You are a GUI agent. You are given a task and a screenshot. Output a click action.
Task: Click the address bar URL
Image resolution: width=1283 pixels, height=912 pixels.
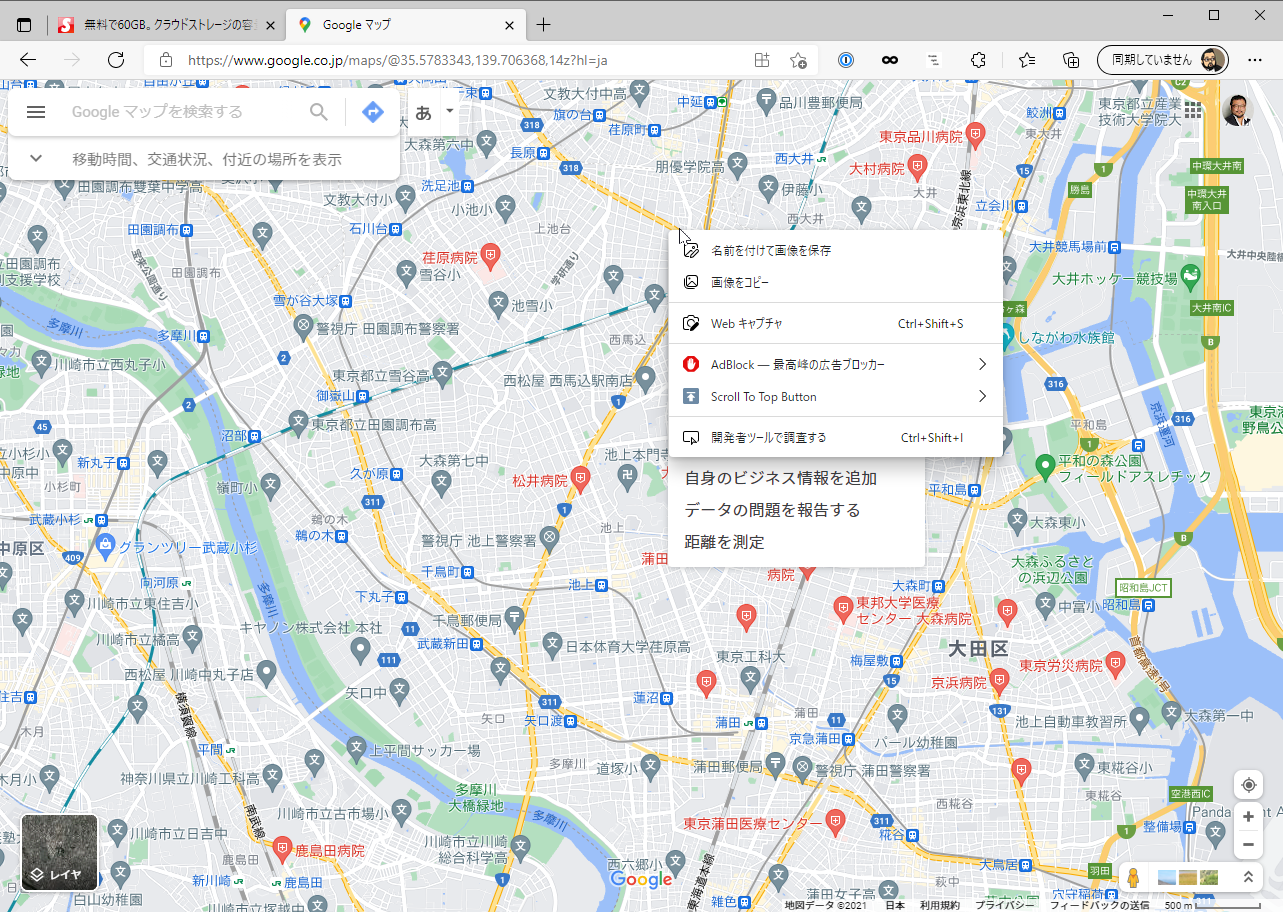[397, 60]
